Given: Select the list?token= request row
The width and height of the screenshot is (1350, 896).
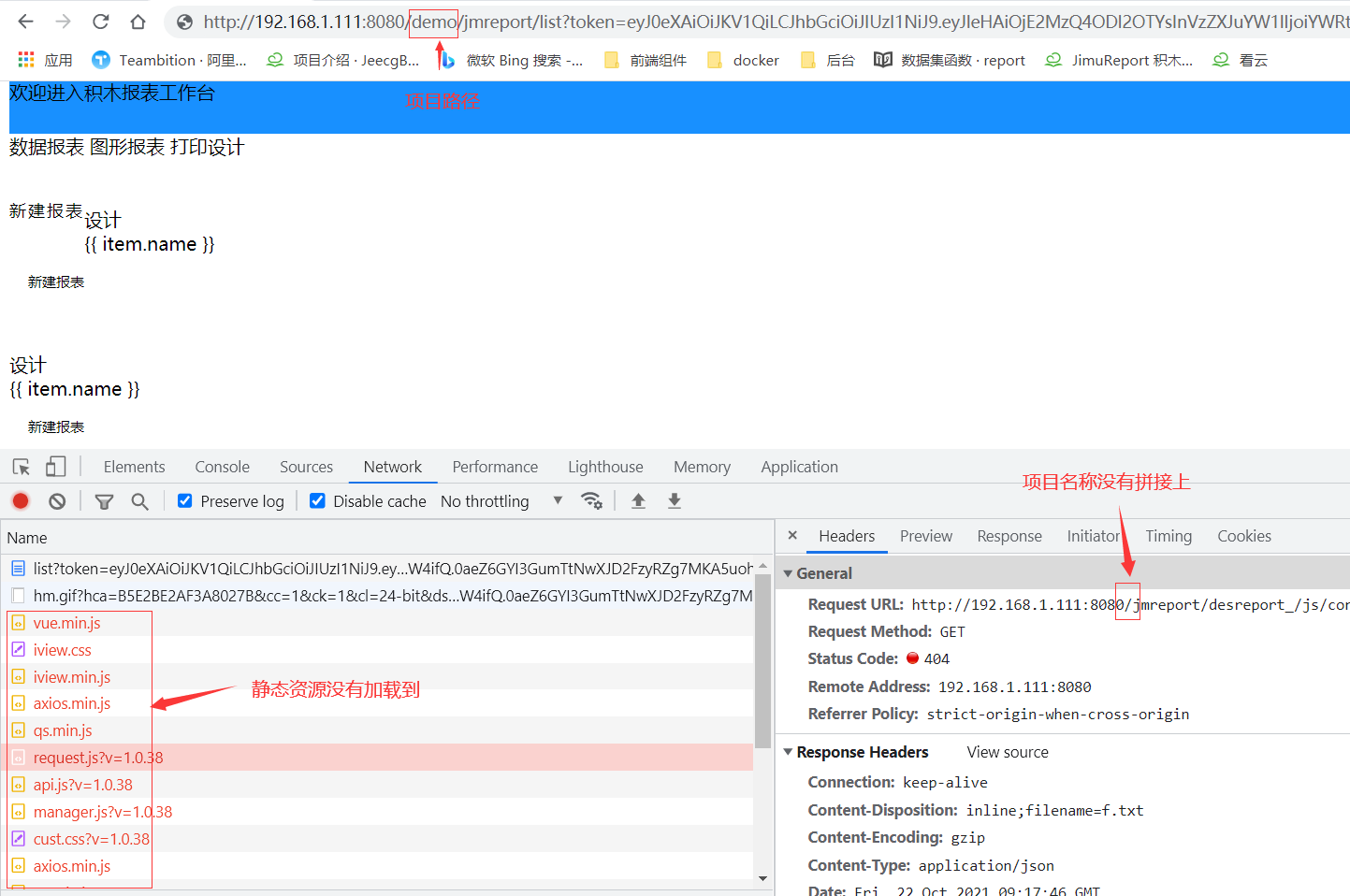Looking at the screenshot, I should click(377, 569).
